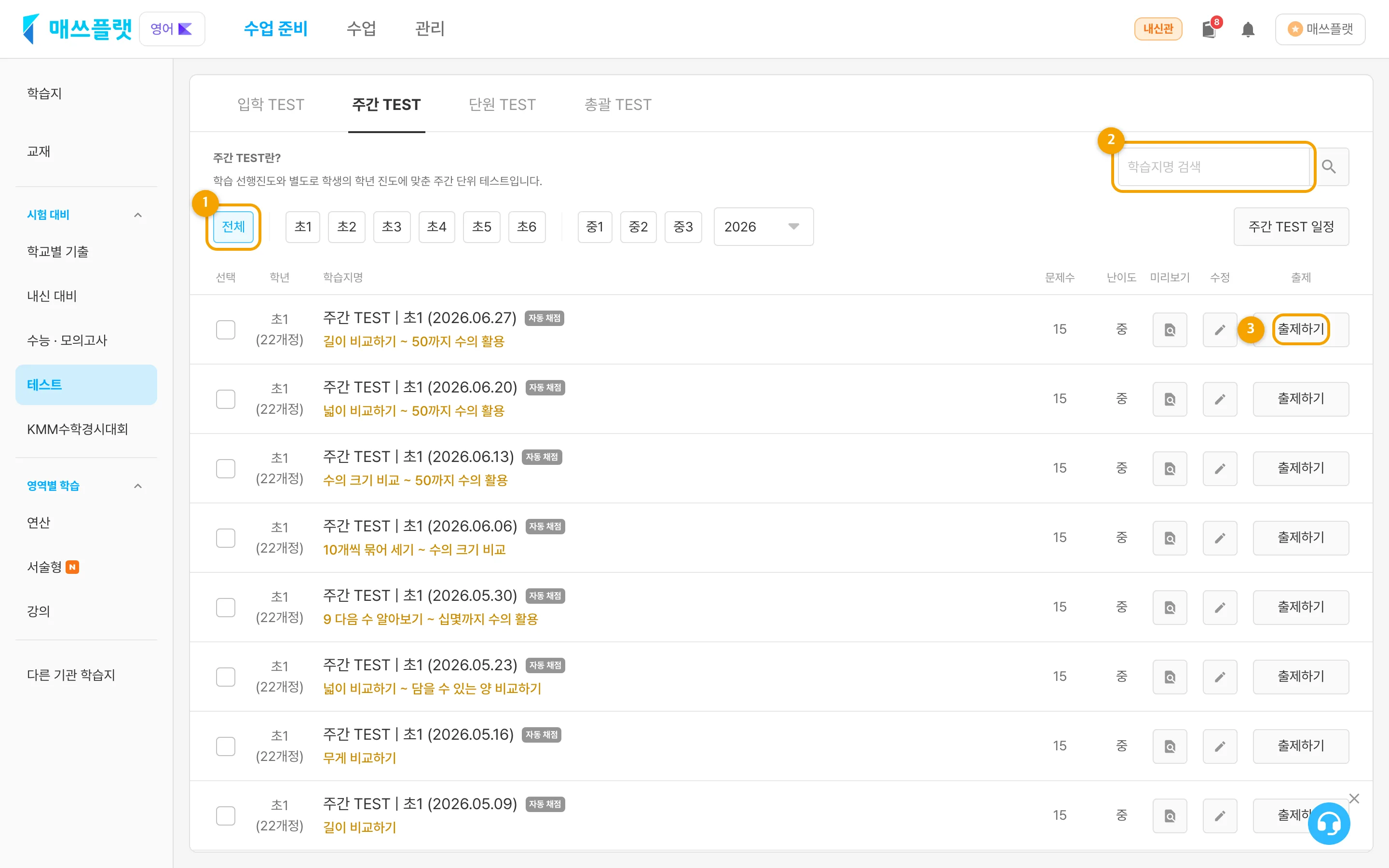
Task: Select checkbox for 2026.05.30 test
Action: click(226, 608)
